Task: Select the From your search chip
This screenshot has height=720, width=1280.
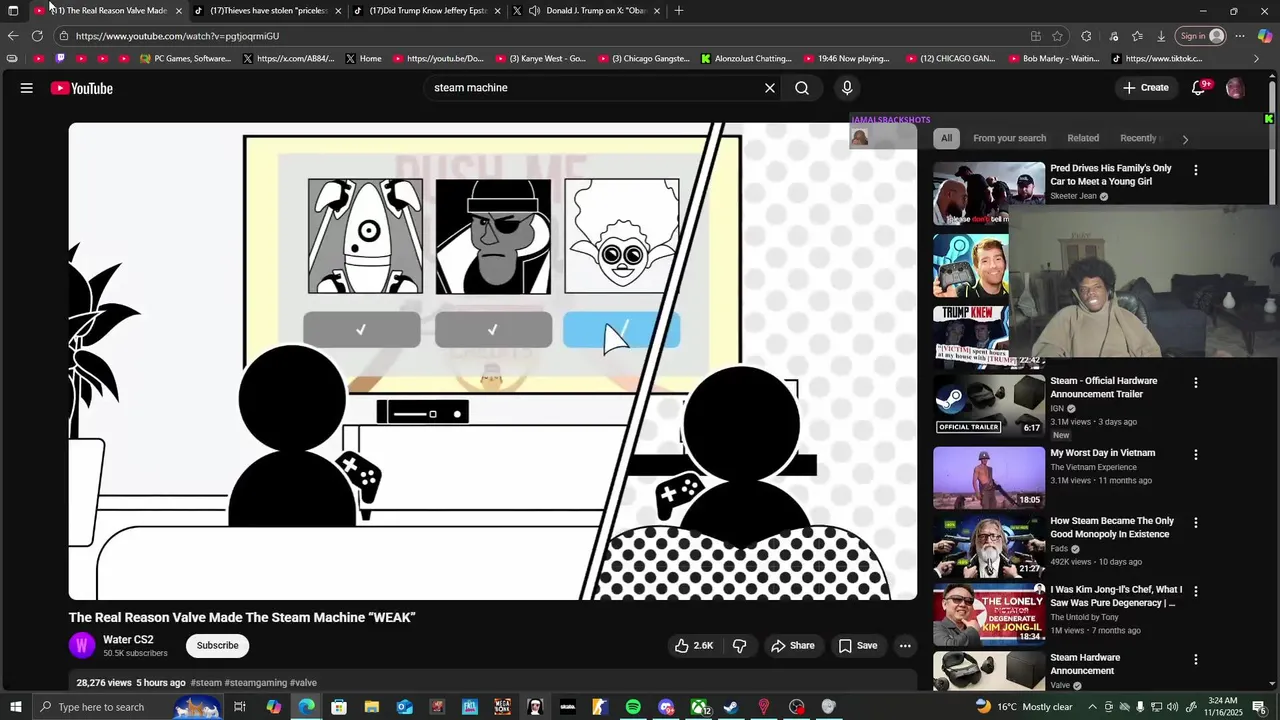Action: 1009,138
